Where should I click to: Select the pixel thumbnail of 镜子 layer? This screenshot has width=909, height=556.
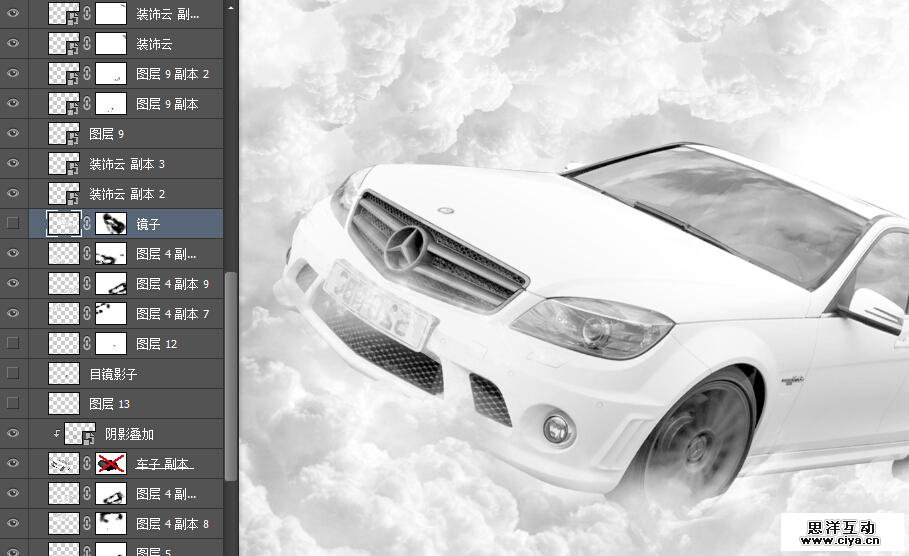(64, 223)
